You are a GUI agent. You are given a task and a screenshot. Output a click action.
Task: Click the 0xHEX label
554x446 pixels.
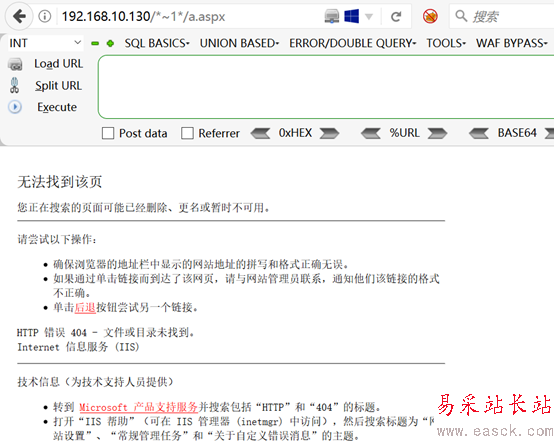point(295,133)
